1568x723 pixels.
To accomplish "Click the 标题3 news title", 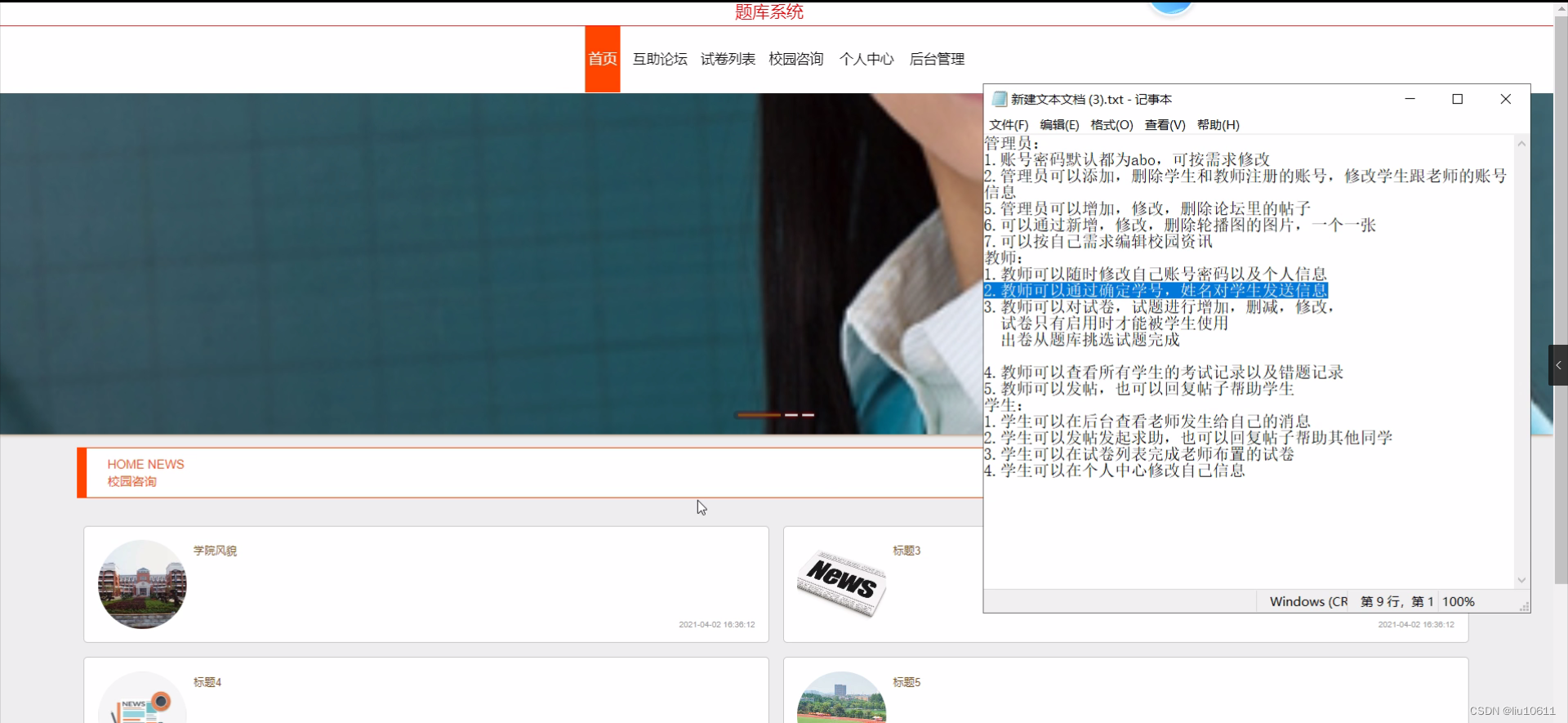I will click(x=906, y=551).
